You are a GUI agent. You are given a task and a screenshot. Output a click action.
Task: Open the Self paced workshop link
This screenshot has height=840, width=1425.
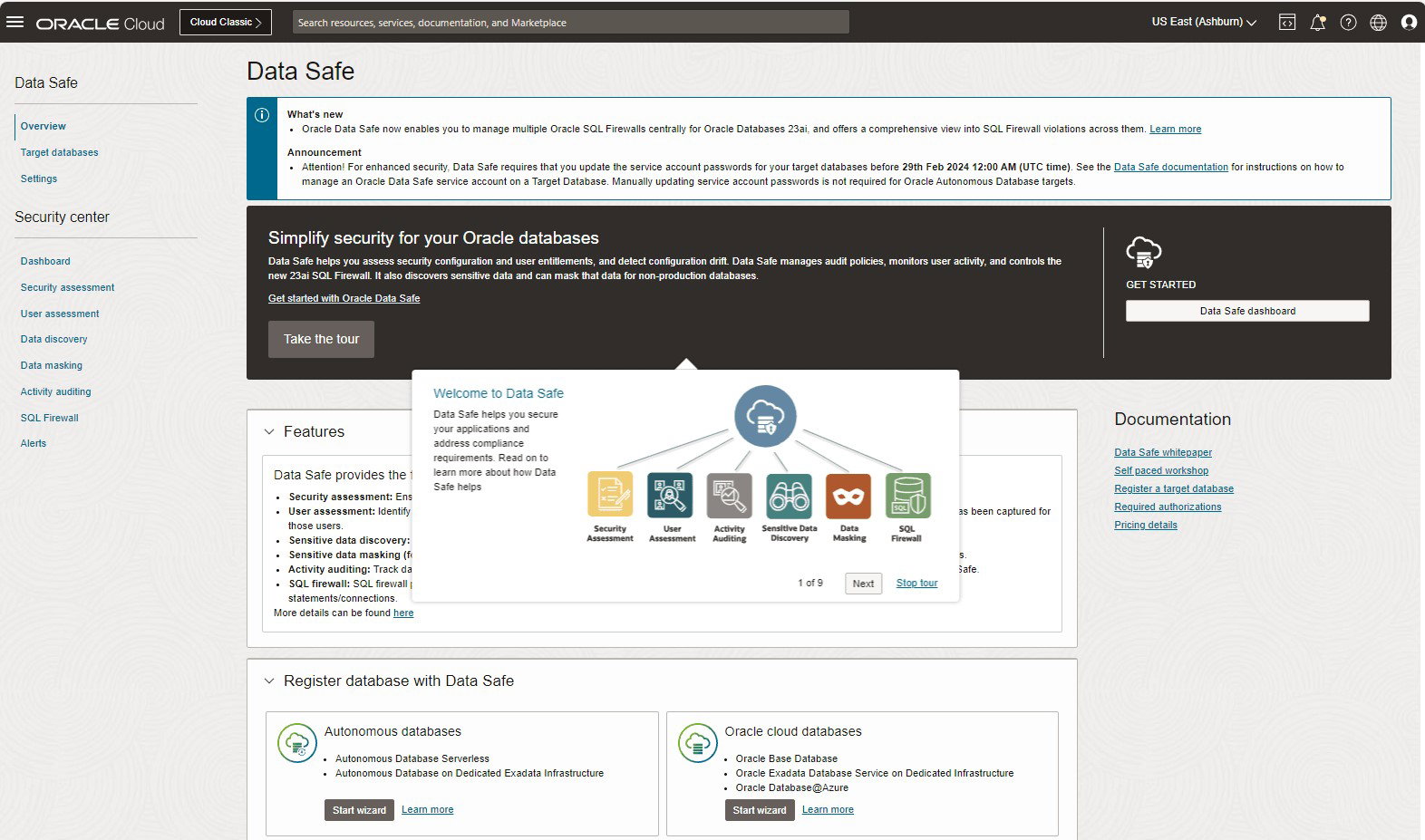(1161, 470)
